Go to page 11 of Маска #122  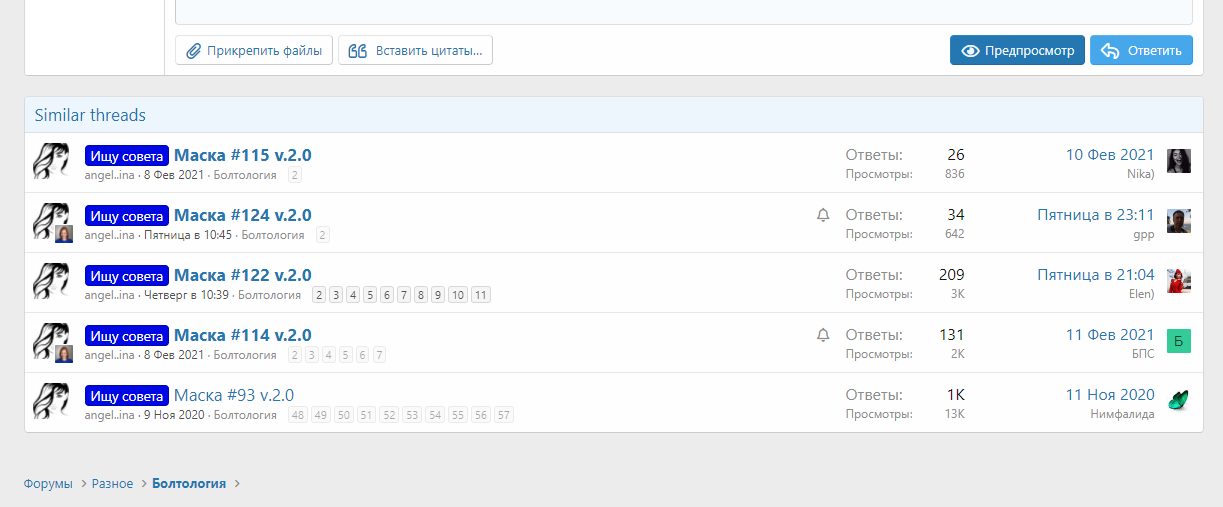(x=480, y=295)
